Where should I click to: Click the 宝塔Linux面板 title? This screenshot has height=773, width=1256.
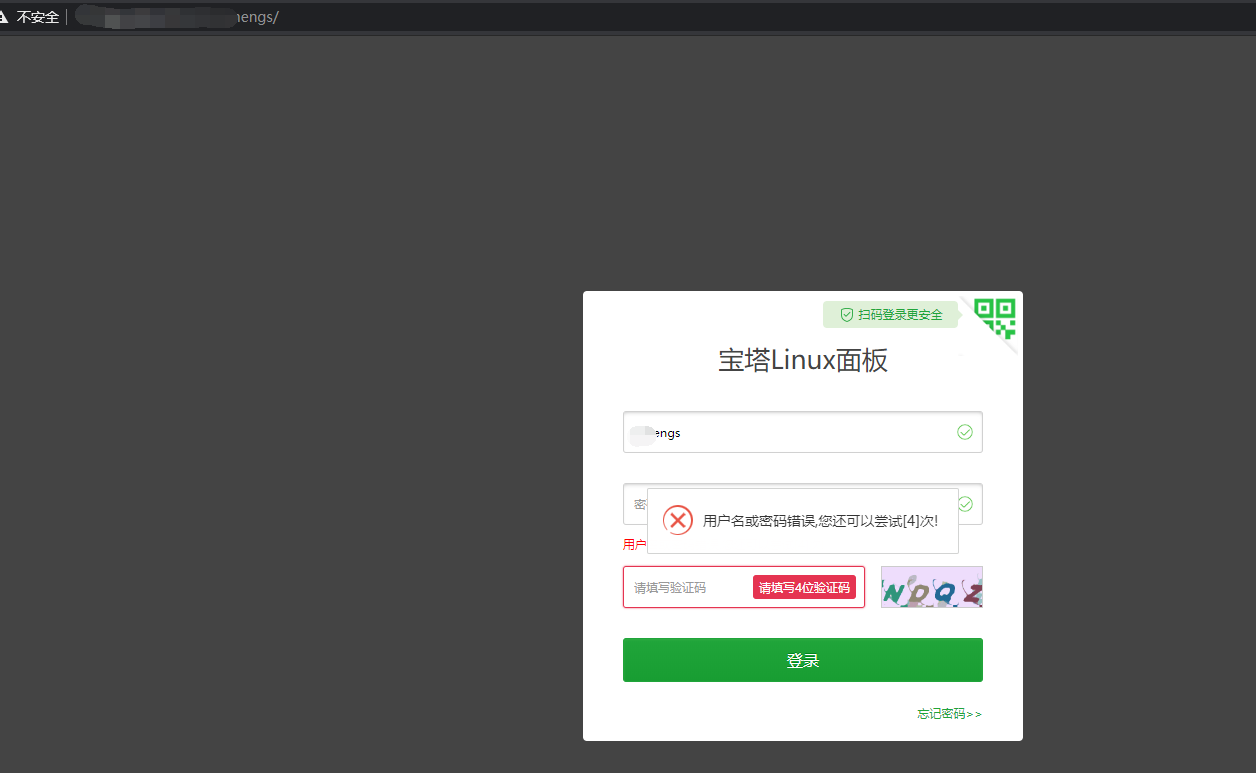coord(803,360)
